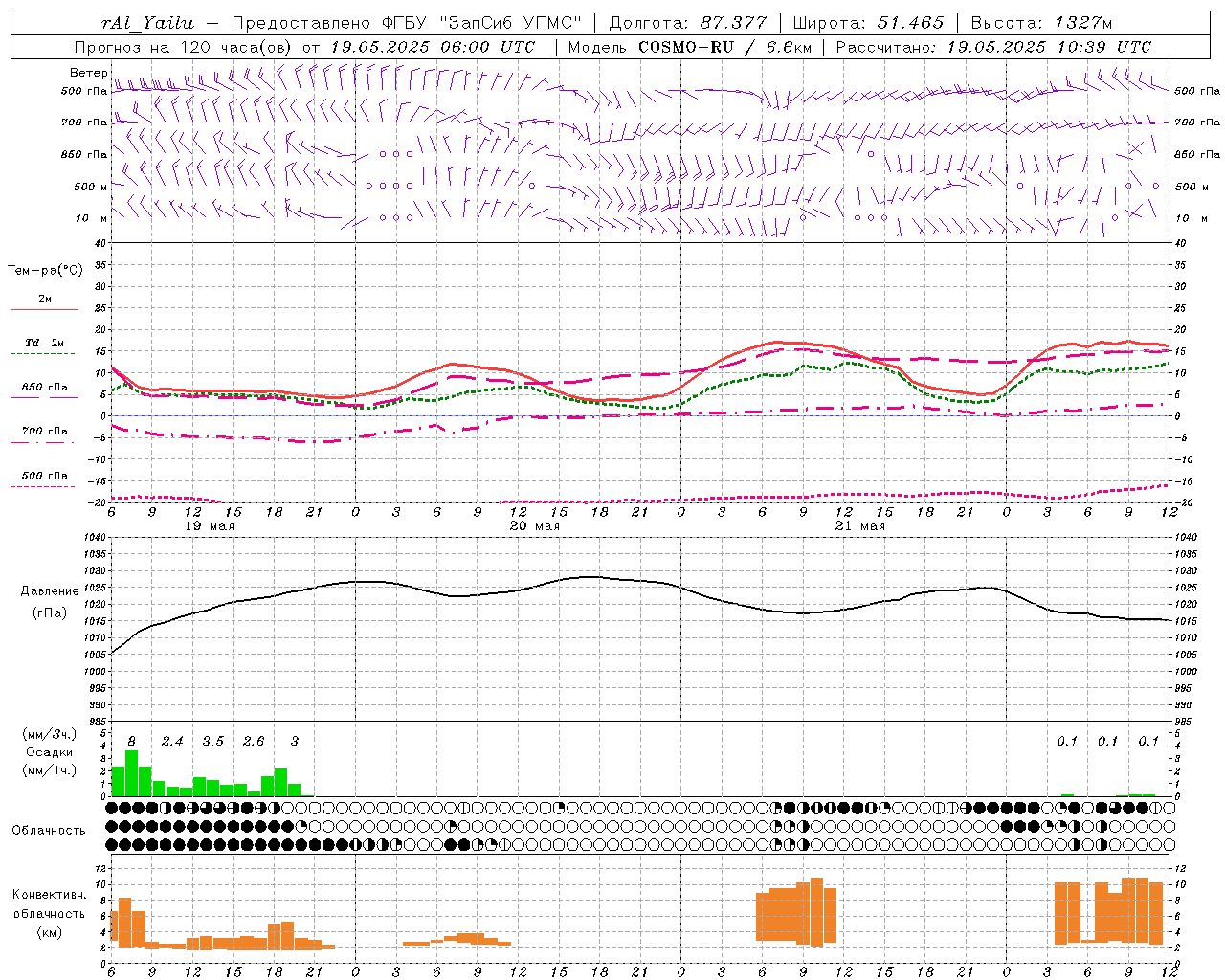Click the 3-hour precipitation total "3.5"
This screenshot has width=1225, height=980.
click(x=212, y=741)
